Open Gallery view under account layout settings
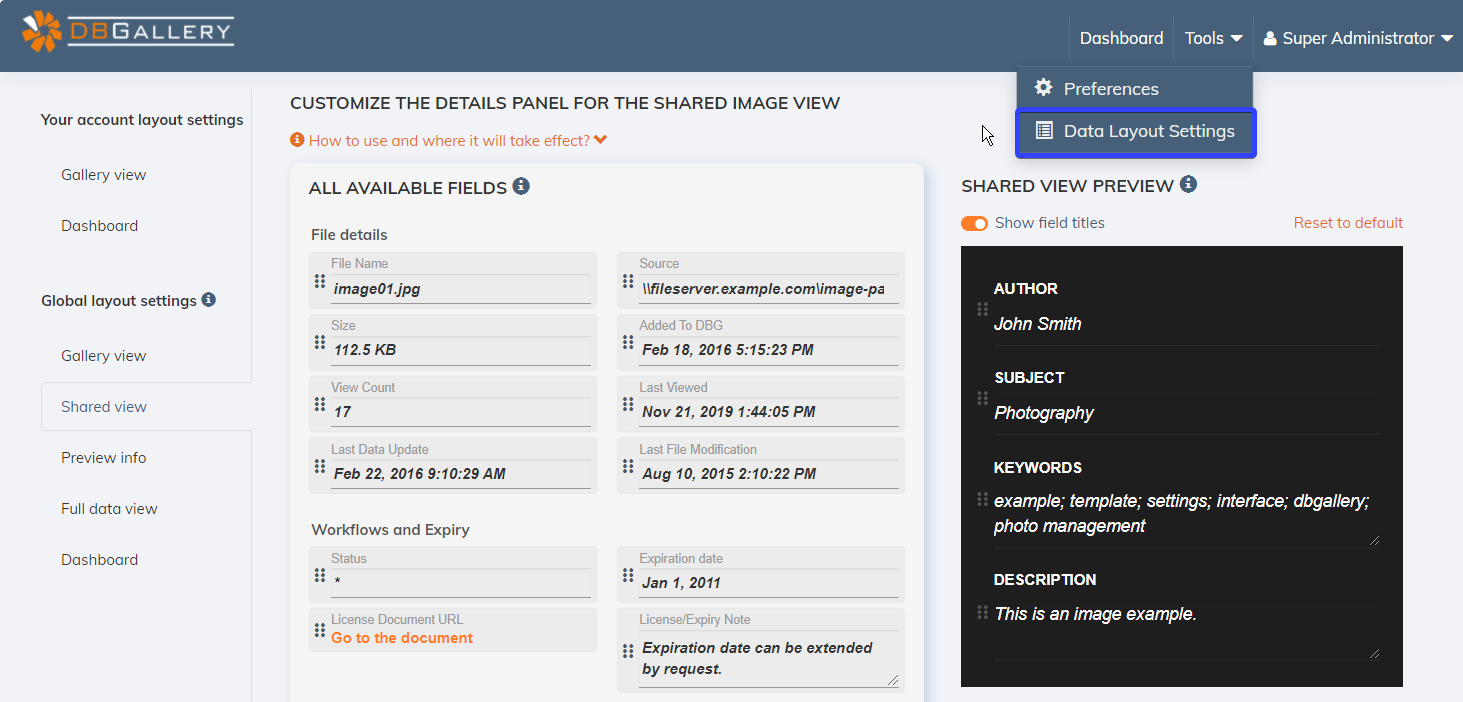 tap(104, 175)
